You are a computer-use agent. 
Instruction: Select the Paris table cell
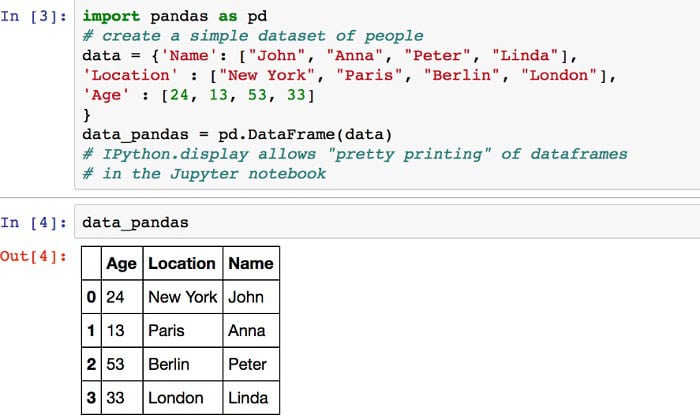(x=183, y=331)
